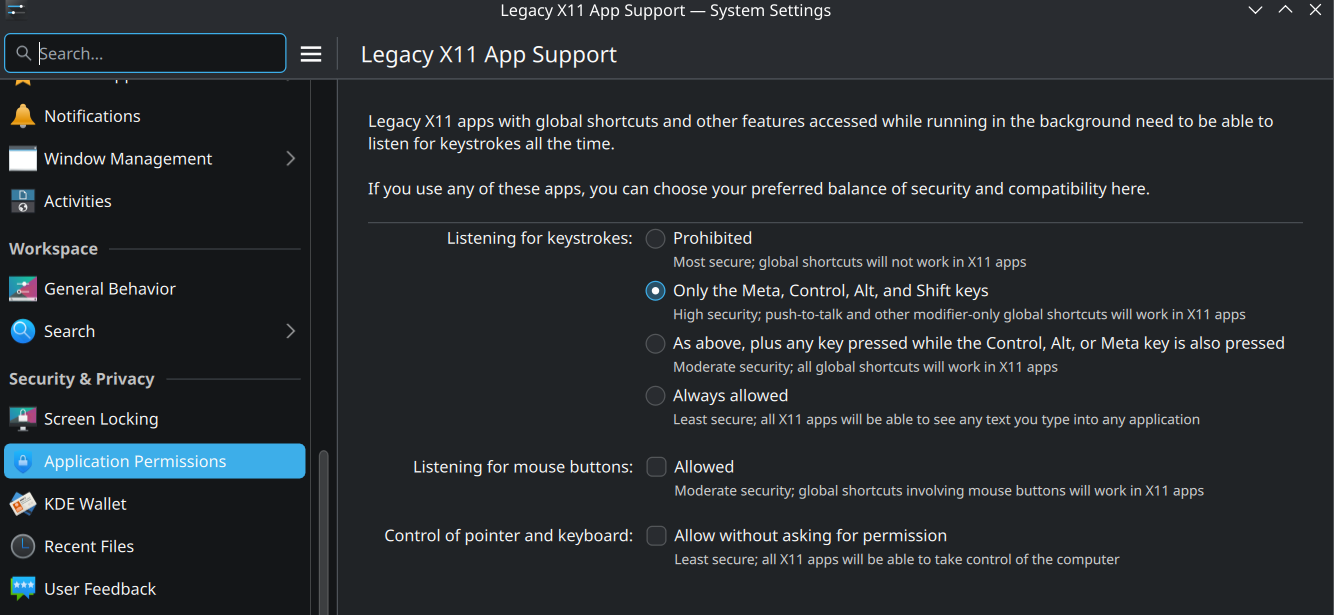Screen dimensions: 1334x615
Task: Expand the Window Management chevron arrow
Action: (x=290, y=159)
